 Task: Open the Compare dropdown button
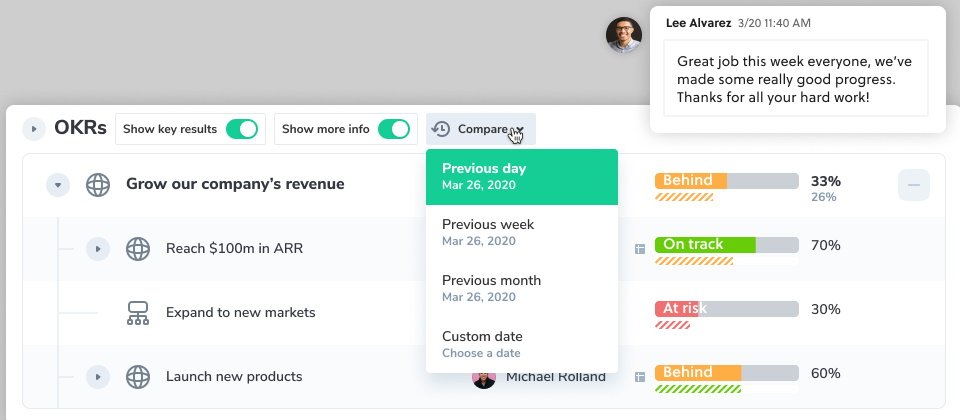click(481, 129)
